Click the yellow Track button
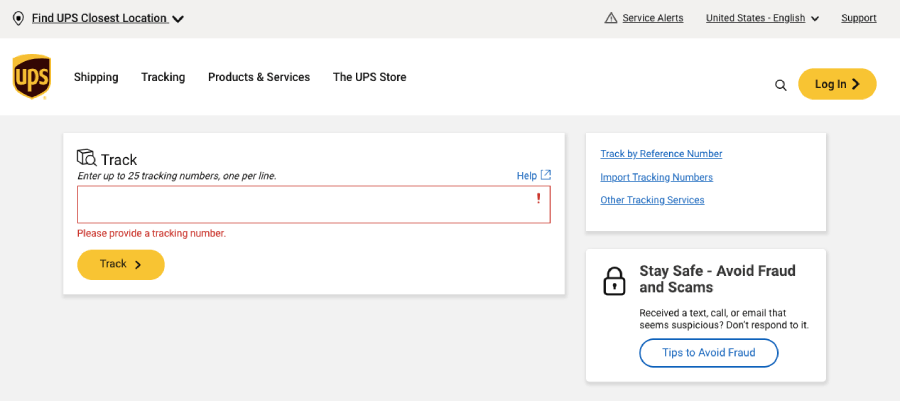The height and width of the screenshot is (401, 900). [x=121, y=264]
